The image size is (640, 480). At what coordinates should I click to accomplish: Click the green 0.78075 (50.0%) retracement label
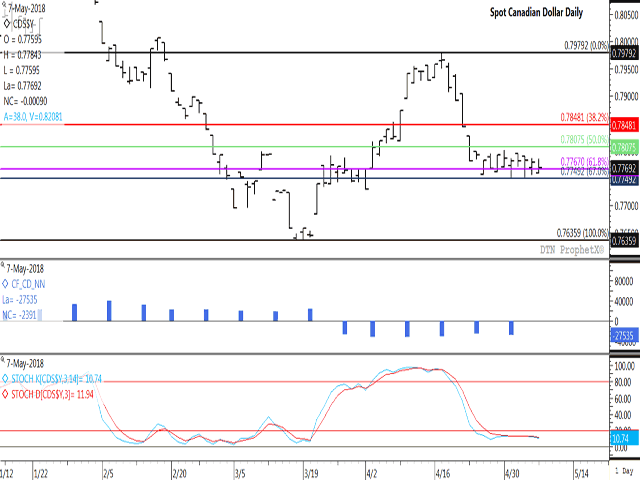coord(584,140)
